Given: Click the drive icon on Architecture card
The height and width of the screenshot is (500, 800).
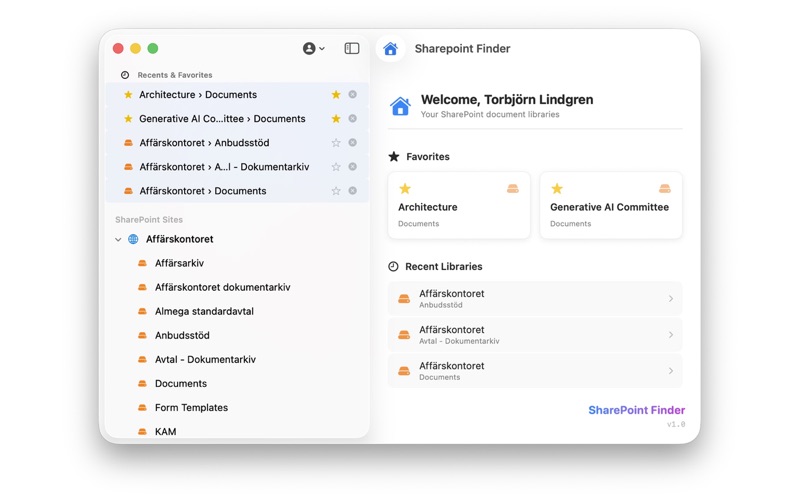Looking at the screenshot, I should 513,189.
